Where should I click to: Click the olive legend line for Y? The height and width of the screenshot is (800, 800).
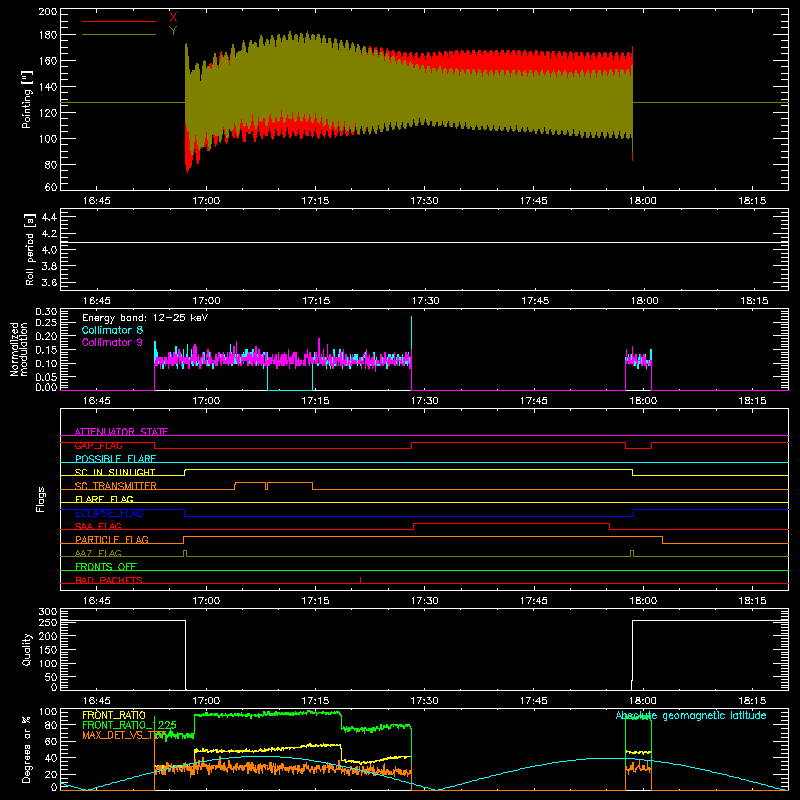[x=119, y=35]
